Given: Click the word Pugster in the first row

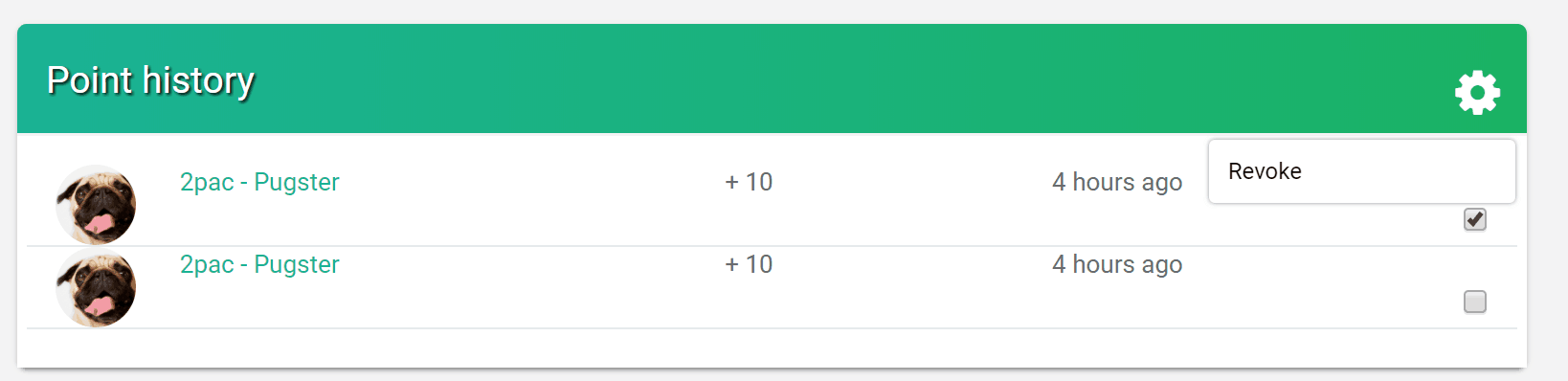Looking at the screenshot, I should (x=297, y=182).
